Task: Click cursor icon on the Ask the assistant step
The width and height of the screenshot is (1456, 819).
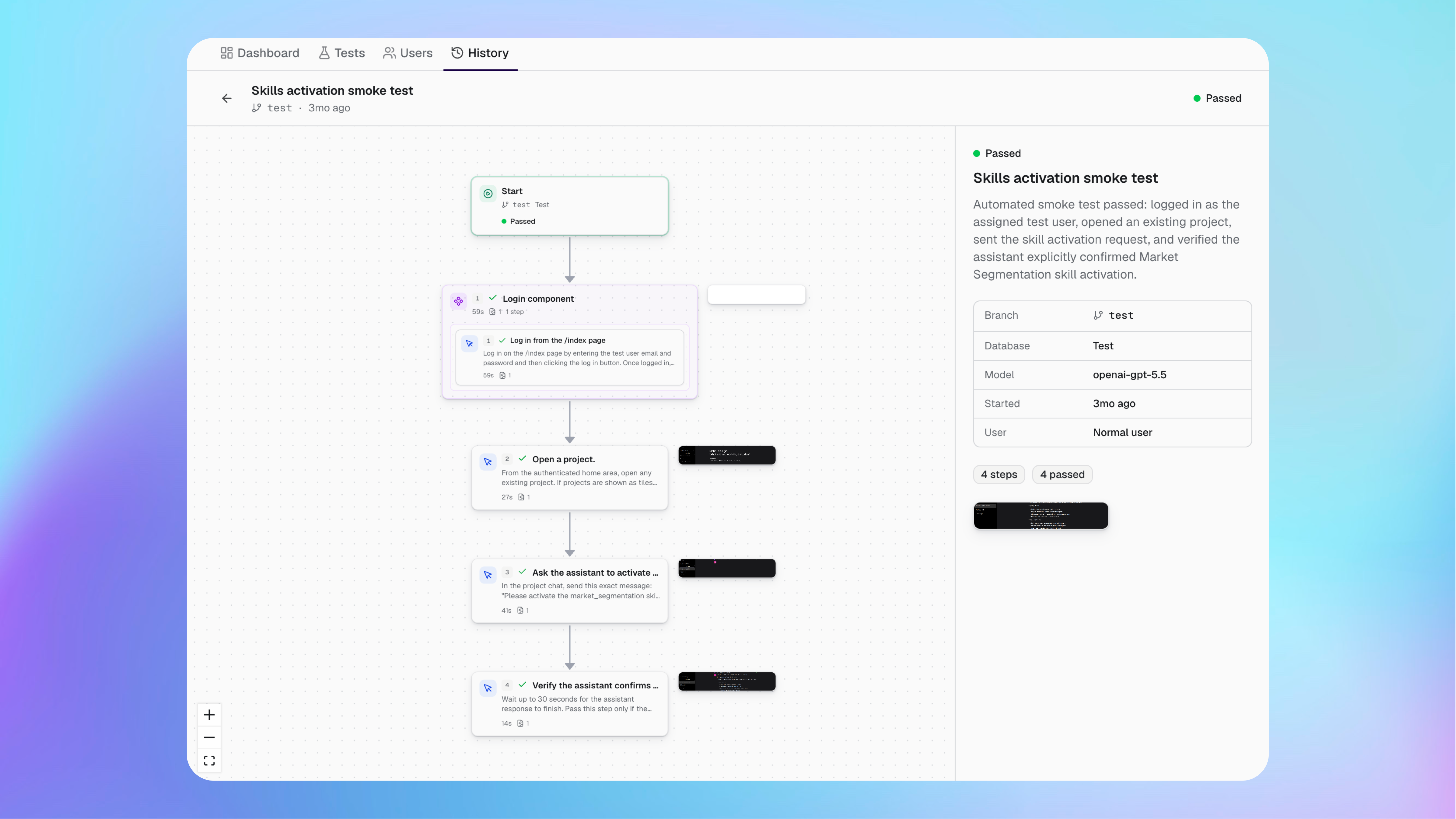Action: [488, 575]
